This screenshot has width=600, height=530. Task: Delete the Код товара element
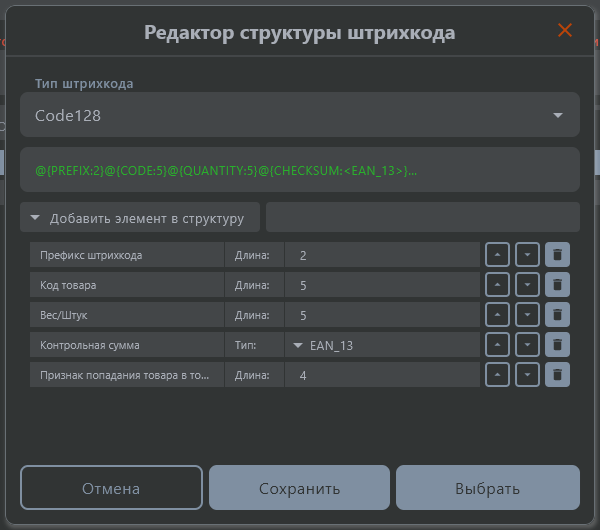click(557, 285)
